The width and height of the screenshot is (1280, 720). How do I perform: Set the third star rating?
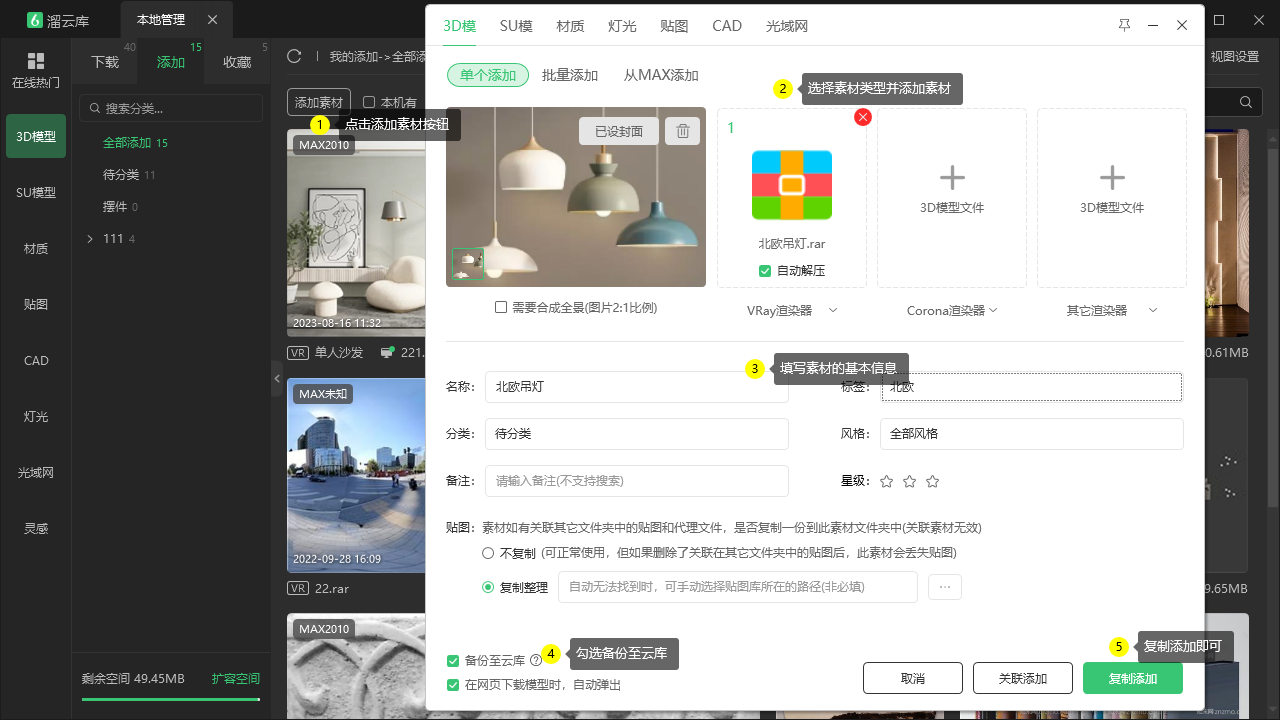point(933,481)
